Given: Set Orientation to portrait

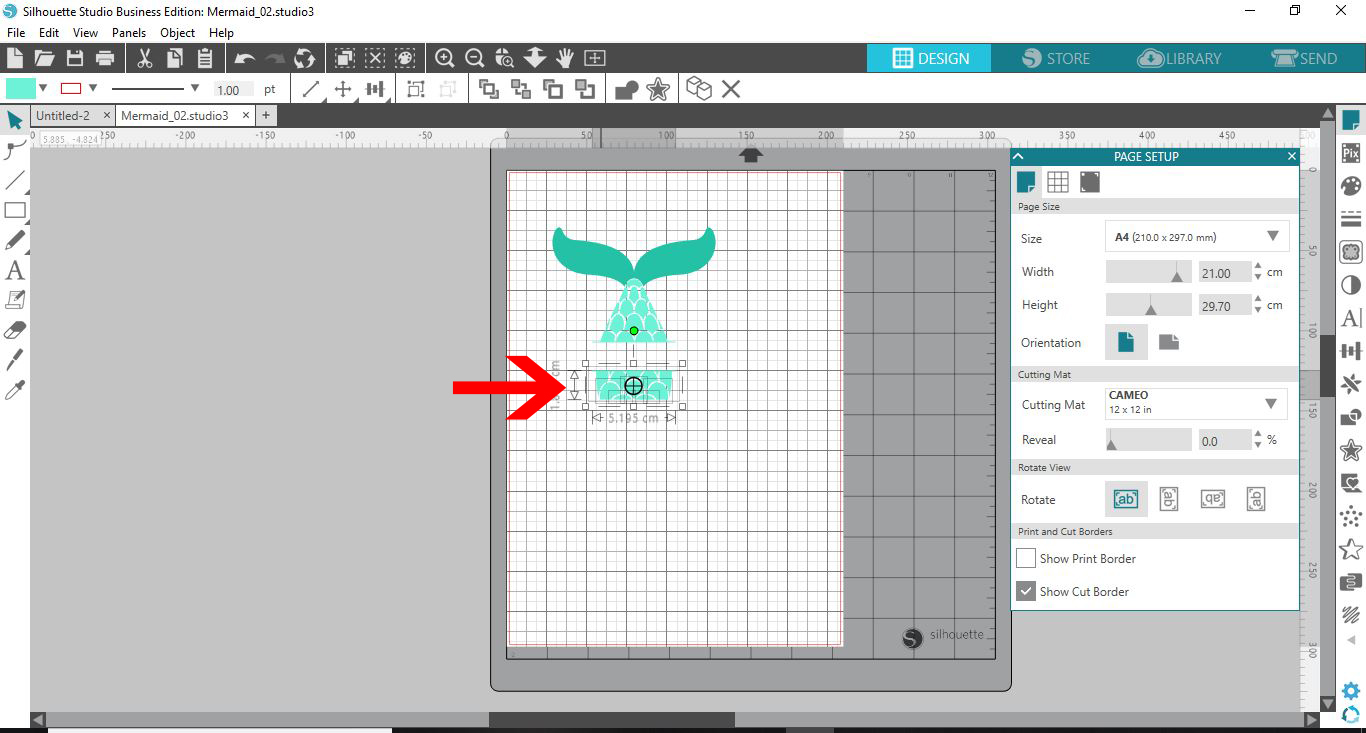Looking at the screenshot, I should click(1126, 342).
